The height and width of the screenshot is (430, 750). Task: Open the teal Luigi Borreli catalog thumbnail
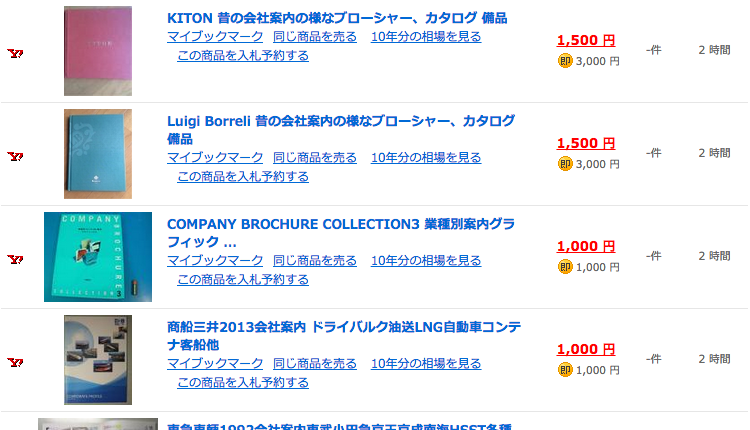tap(98, 154)
